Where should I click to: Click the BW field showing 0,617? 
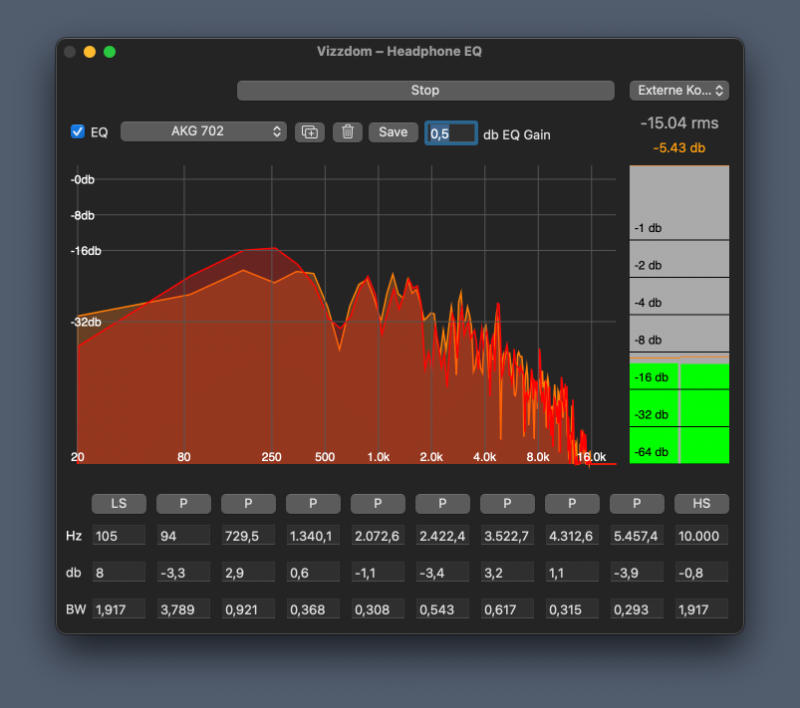[507, 609]
